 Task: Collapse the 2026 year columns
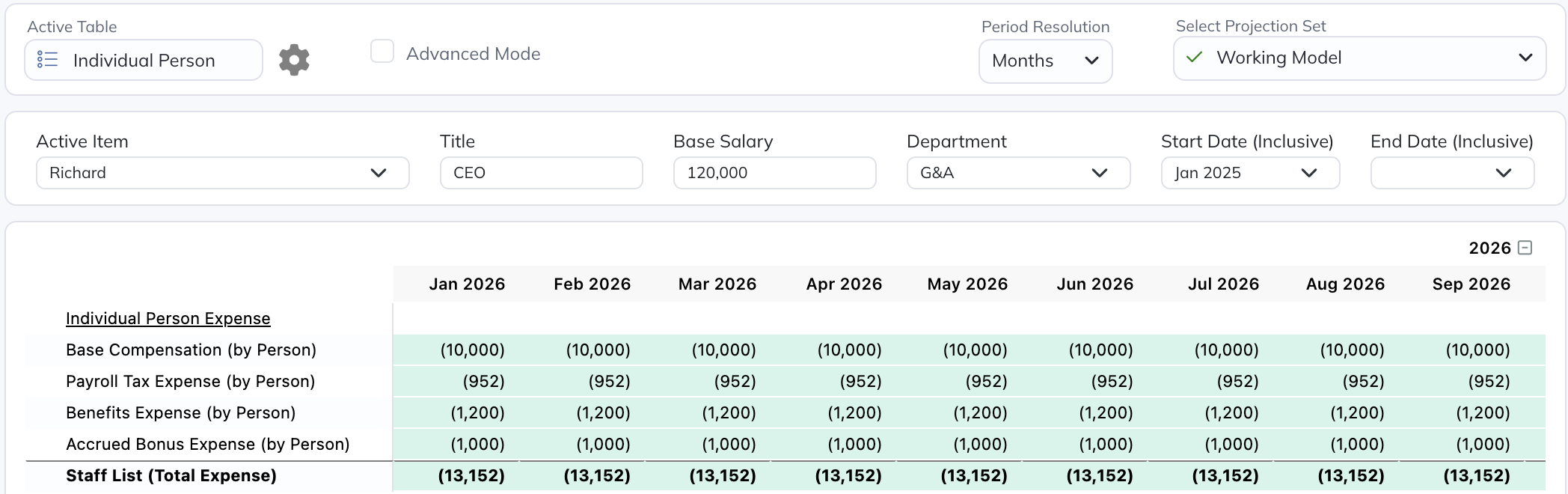1525,248
